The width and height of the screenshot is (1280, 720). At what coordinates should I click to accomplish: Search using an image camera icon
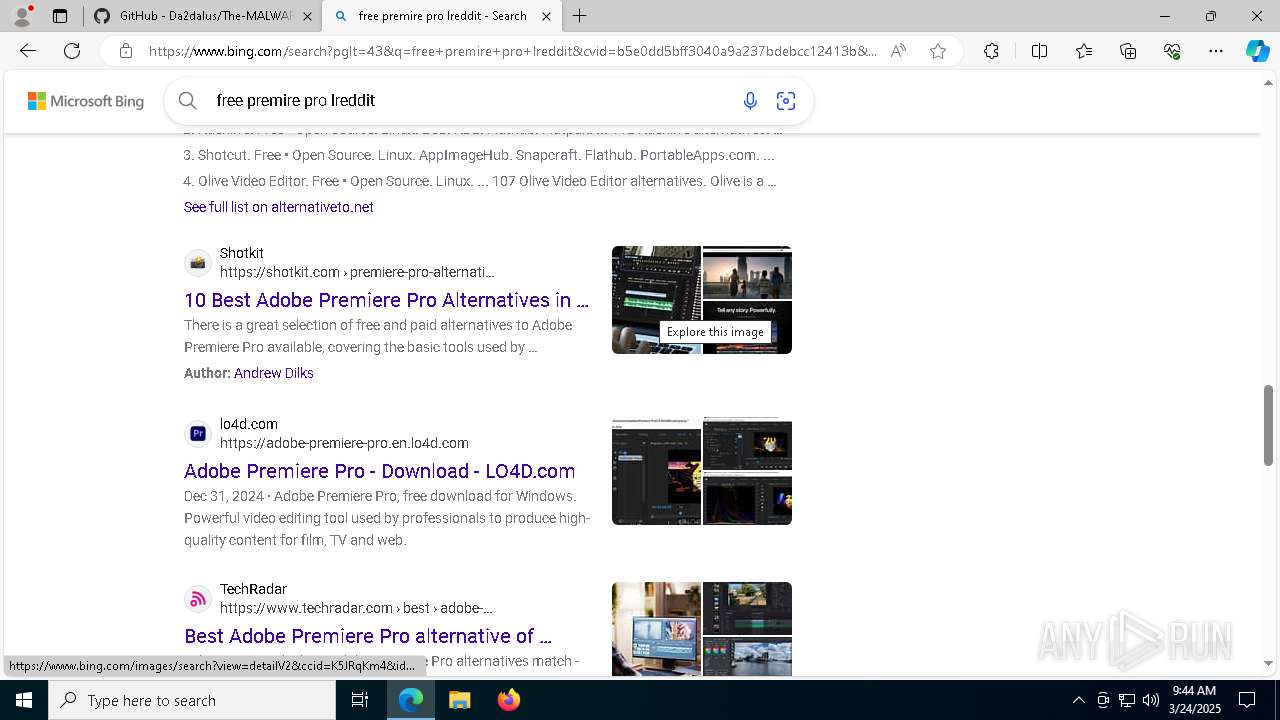tap(786, 100)
